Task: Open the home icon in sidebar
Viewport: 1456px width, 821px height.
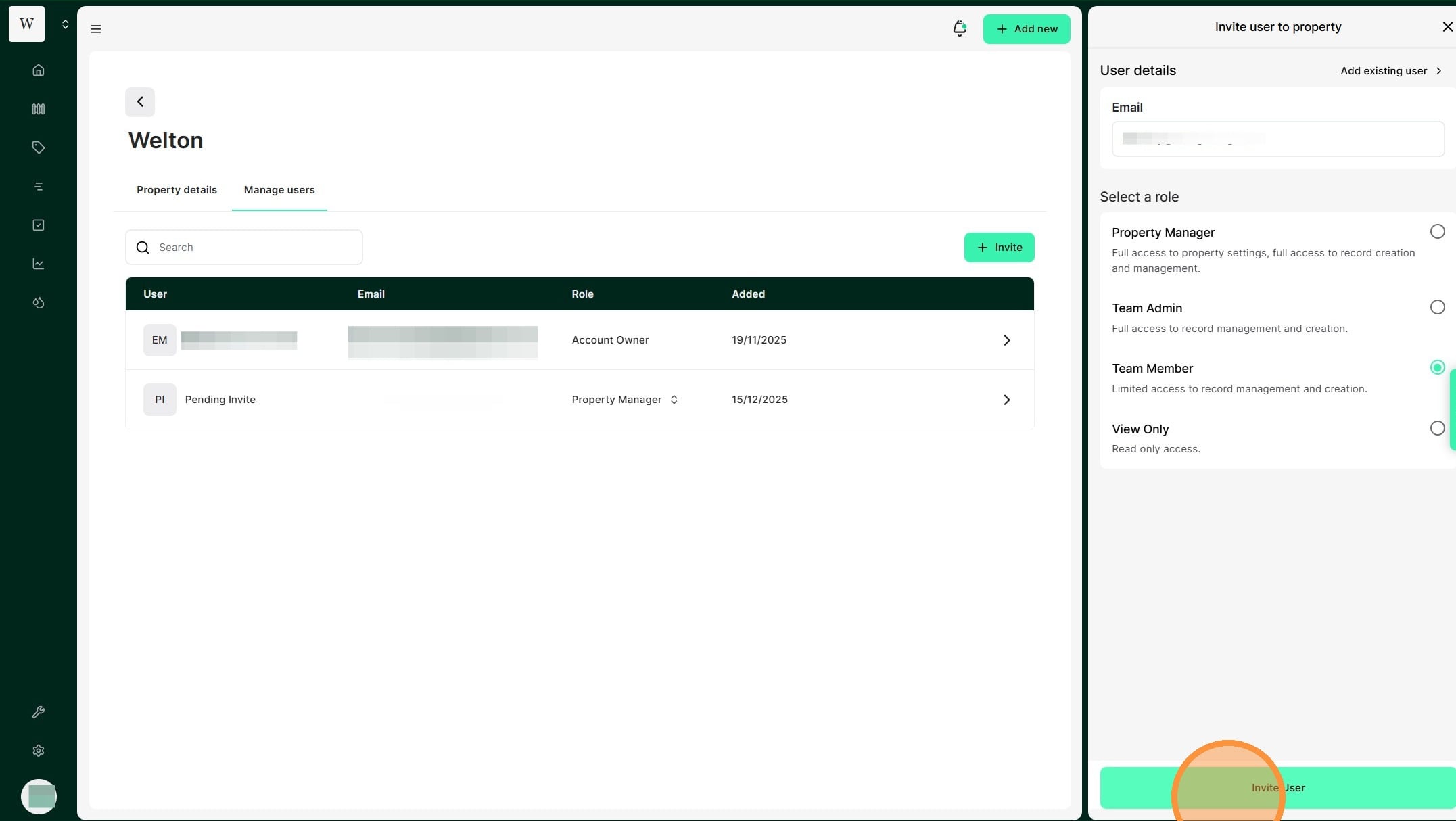Action: [39, 70]
